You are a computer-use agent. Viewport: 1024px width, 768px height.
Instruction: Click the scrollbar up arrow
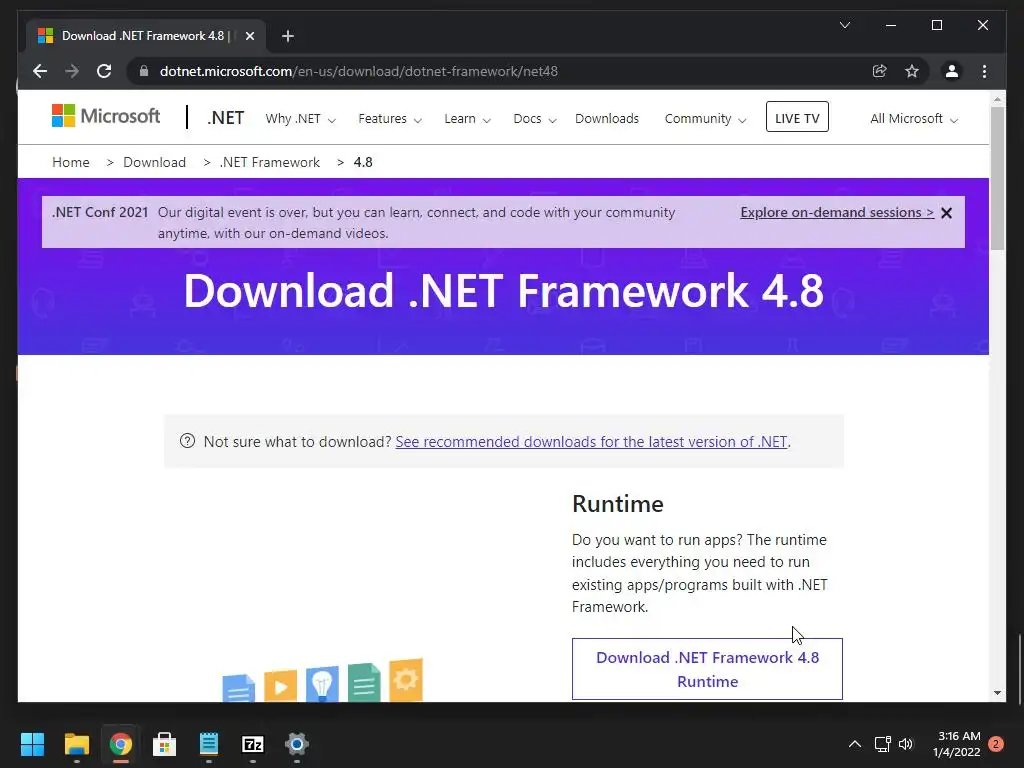click(997, 99)
